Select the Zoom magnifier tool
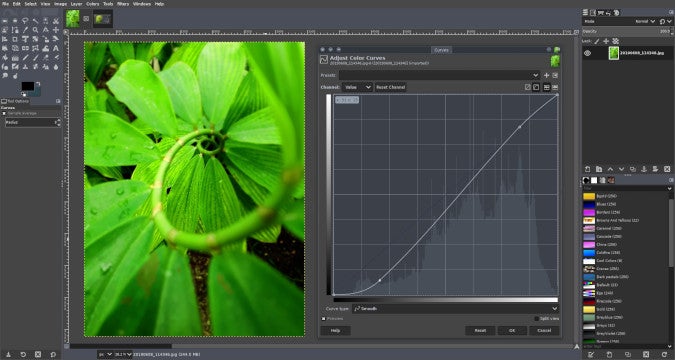Screen dimensions: 675x360 (36, 30)
